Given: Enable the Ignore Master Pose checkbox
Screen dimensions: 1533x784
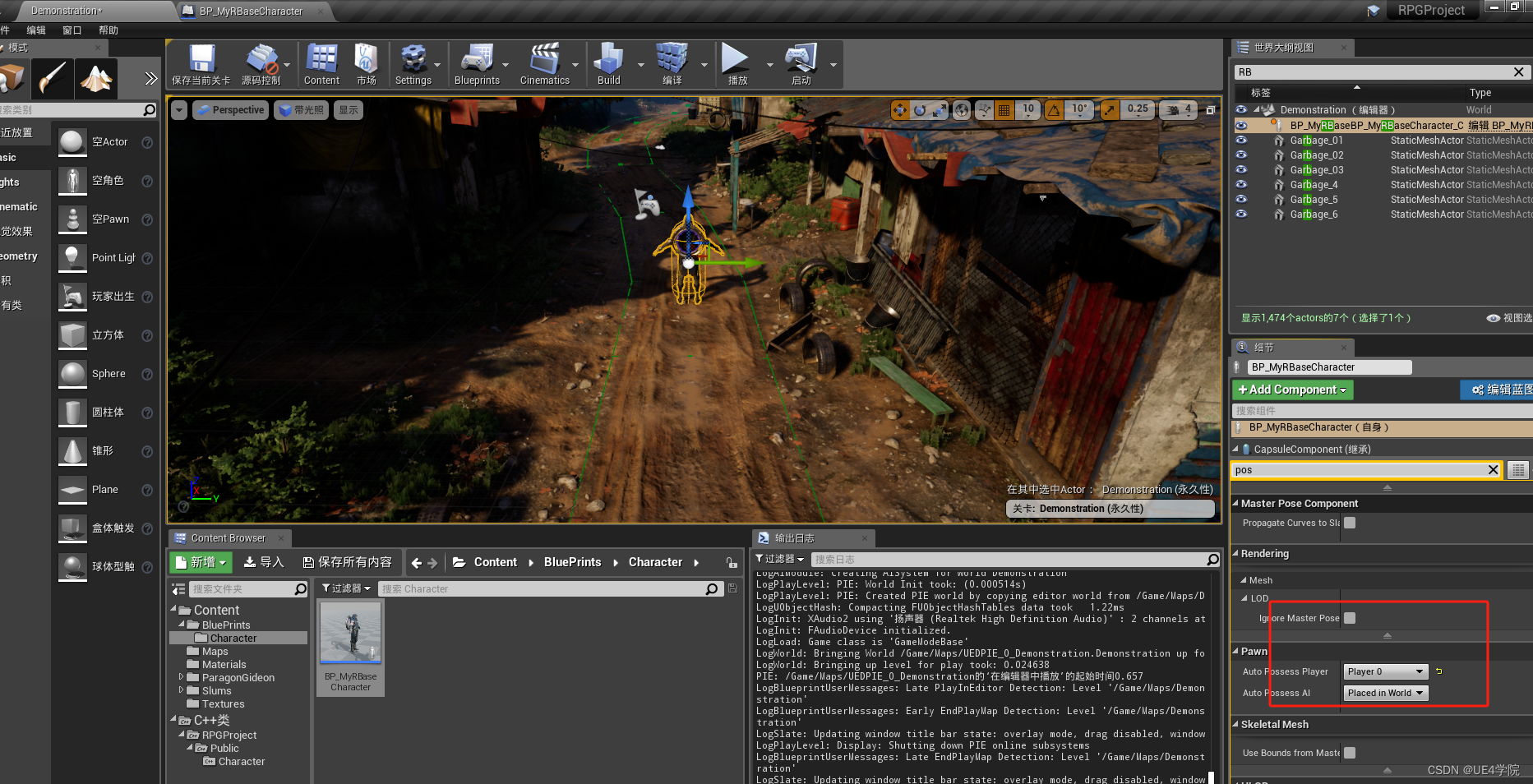Looking at the screenshot, I should click(x=1348, y=618).
